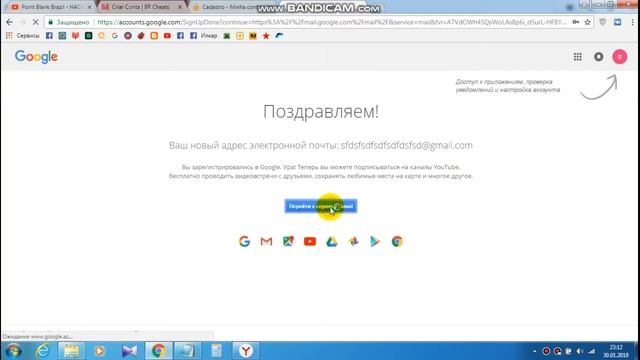The image size is (640, 360).
Task: Open Google notifications bell
Action: pos(598,57)
